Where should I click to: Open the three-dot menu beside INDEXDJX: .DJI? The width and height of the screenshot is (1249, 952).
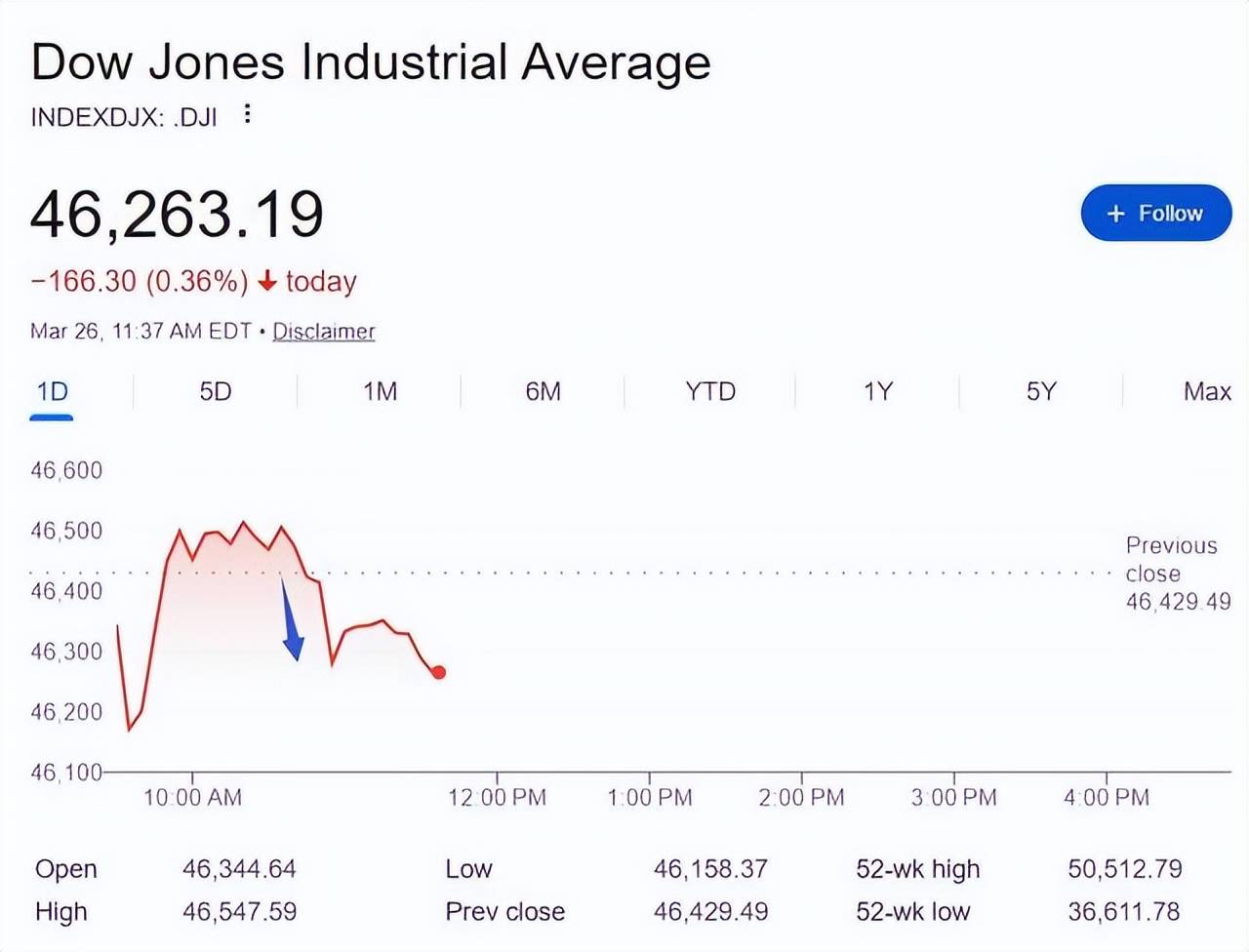[248, 114]
